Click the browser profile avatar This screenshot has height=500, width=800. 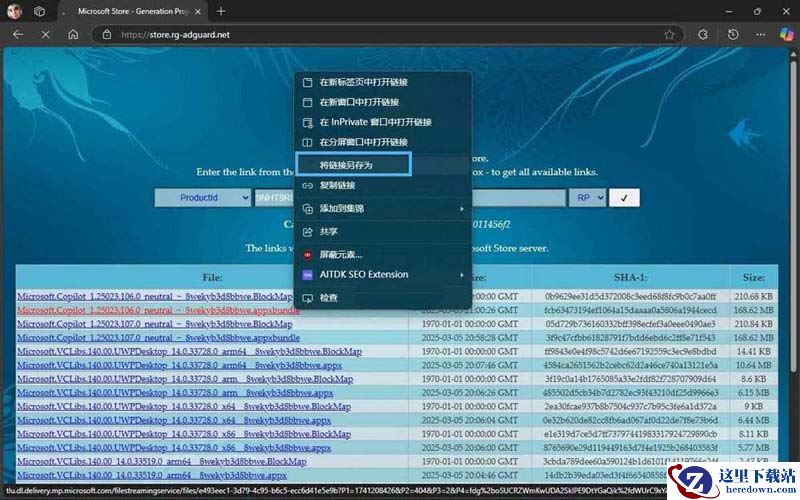[x=14, y=11]
